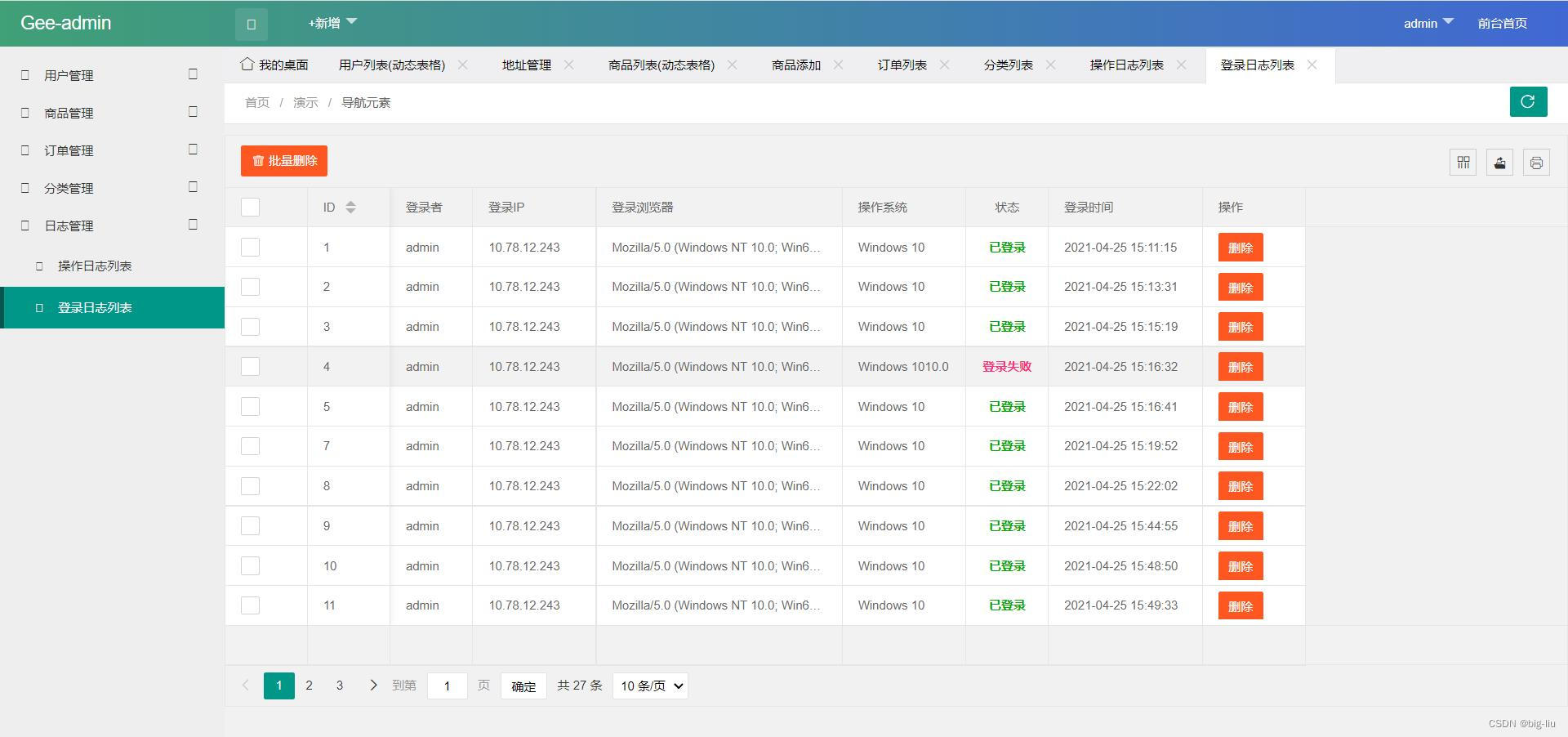Screen dimensions: 1568x737
Task: Close the 订单列表 tab
Action: pos(945,65)
